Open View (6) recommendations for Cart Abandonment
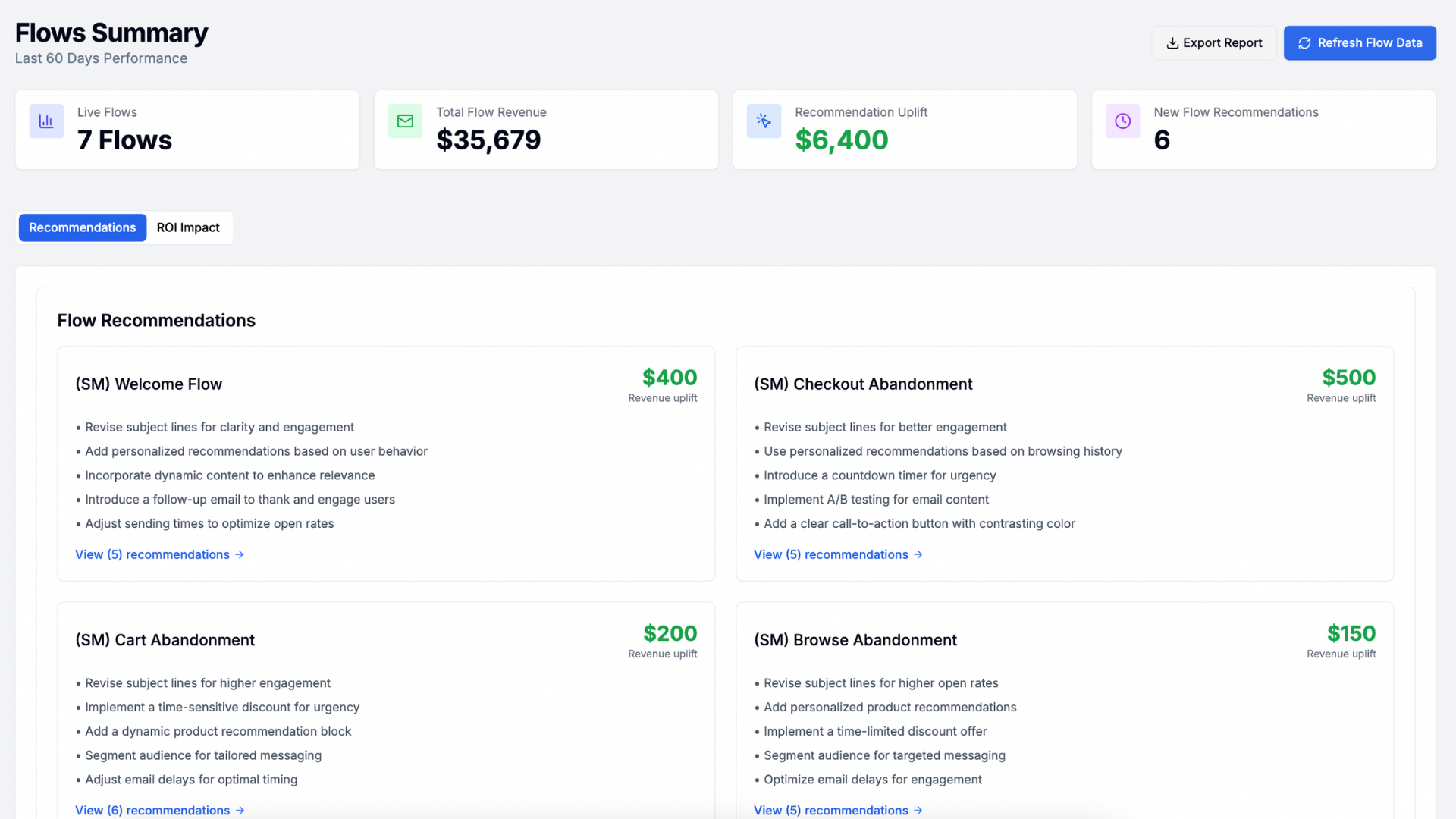This screenshot has height=819, width=1456. (152, 810)
